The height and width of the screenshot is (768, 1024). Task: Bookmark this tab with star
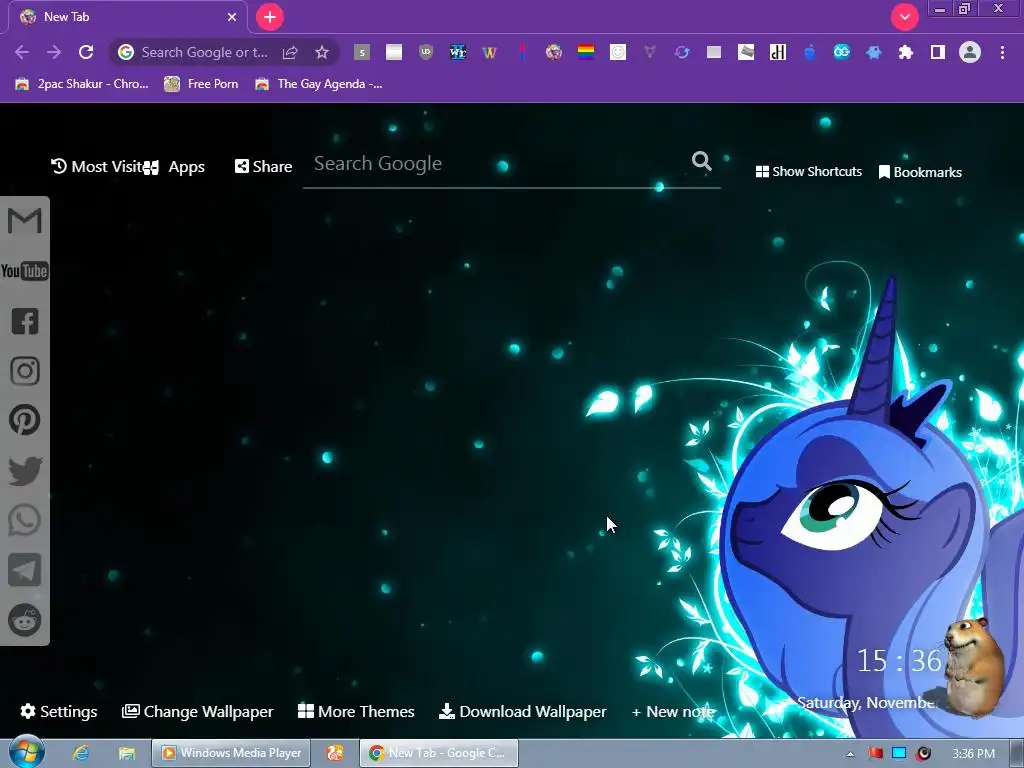tap(322, 52)
